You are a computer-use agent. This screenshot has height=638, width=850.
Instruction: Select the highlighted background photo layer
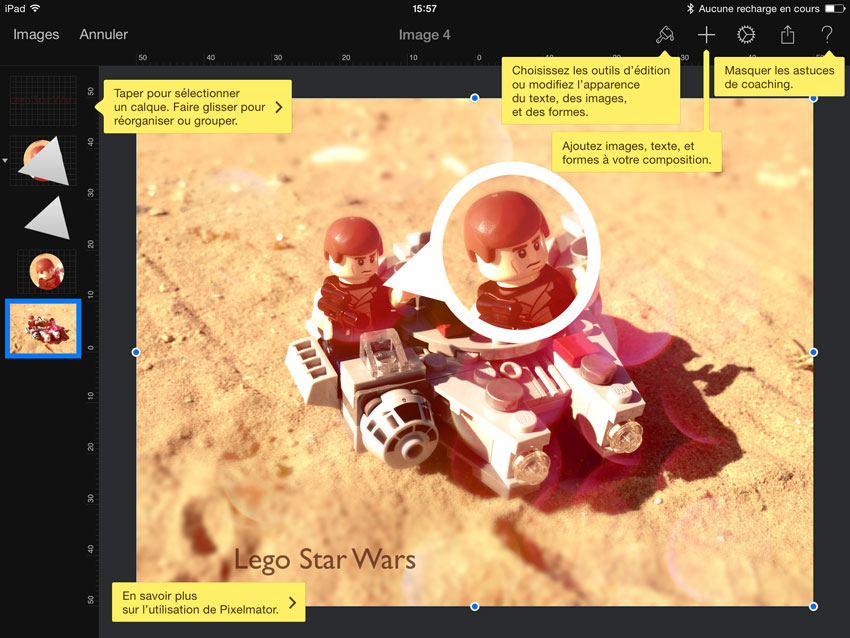coord(43,328)
